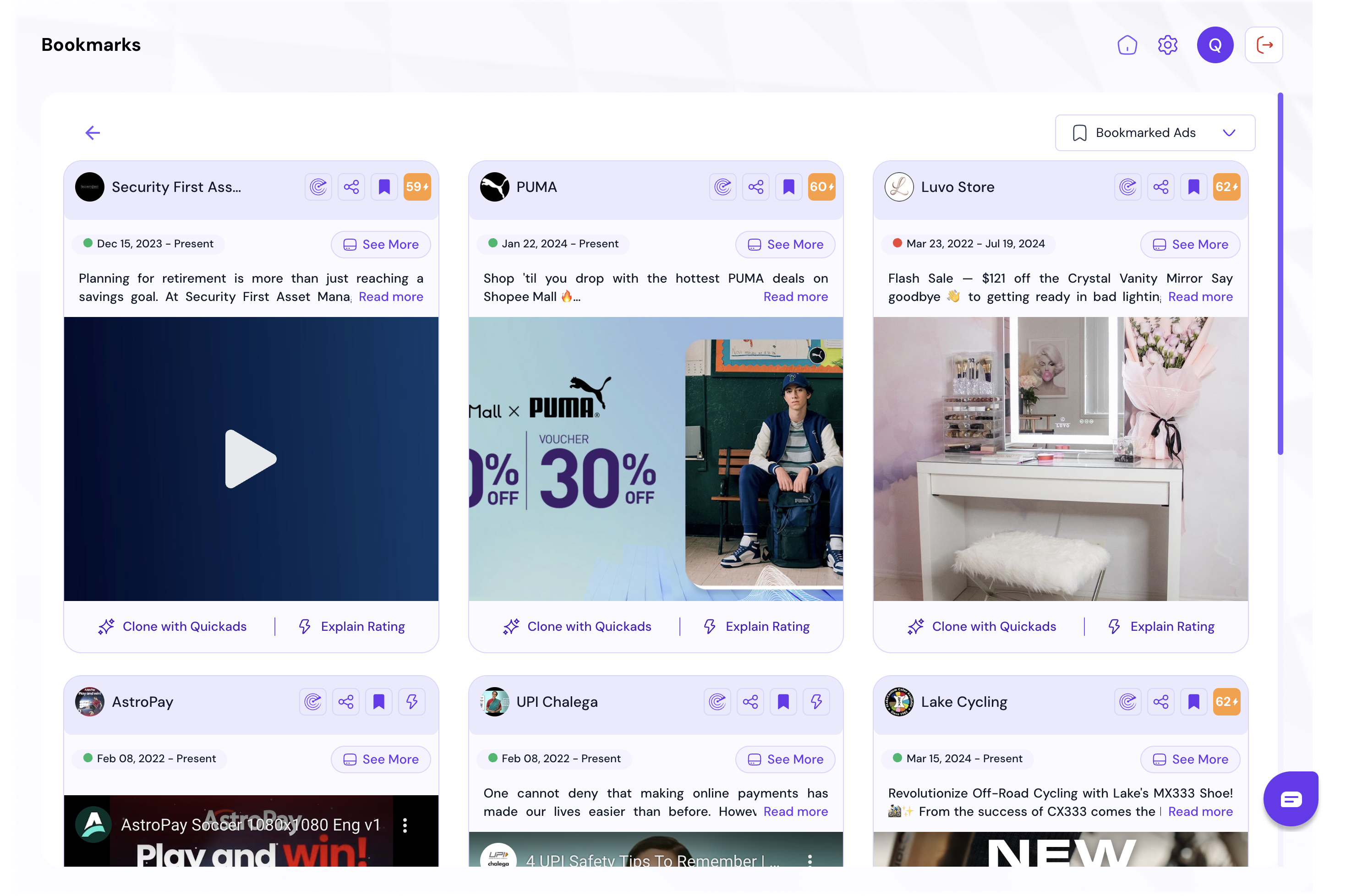Click See More on UPI Chalega card
The height and width of the screenshot is (896, 1346).
point(785,759)
